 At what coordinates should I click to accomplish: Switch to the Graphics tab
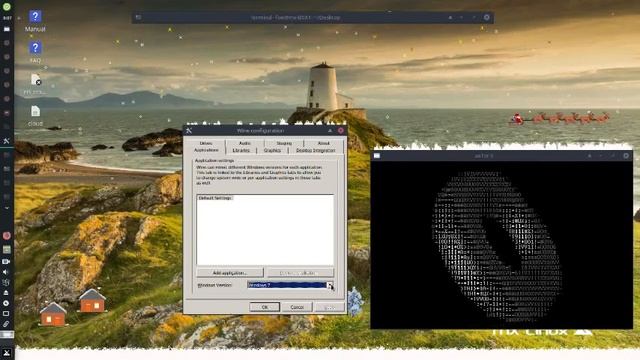272,150
